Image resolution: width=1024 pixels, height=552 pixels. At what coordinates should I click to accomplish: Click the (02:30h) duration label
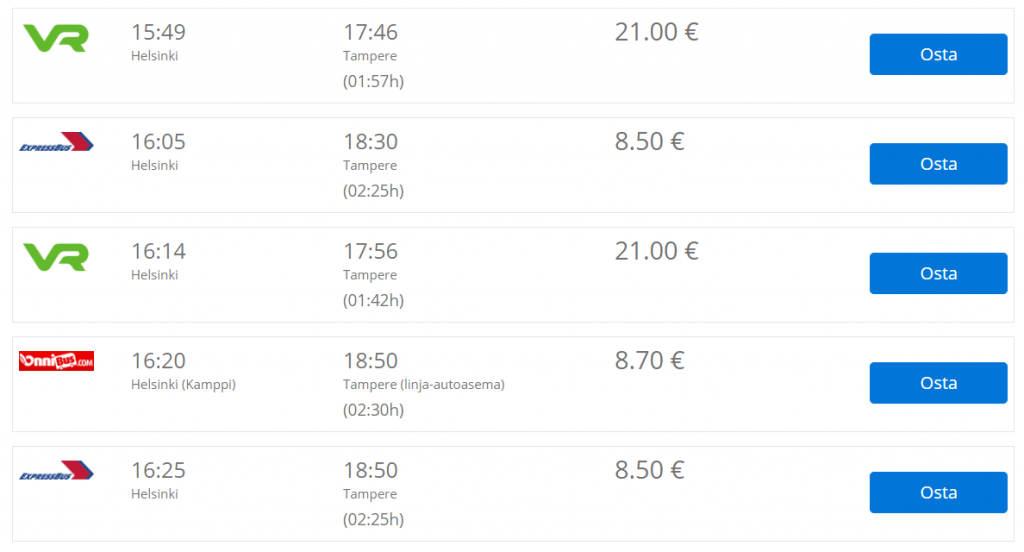(374, 410)
